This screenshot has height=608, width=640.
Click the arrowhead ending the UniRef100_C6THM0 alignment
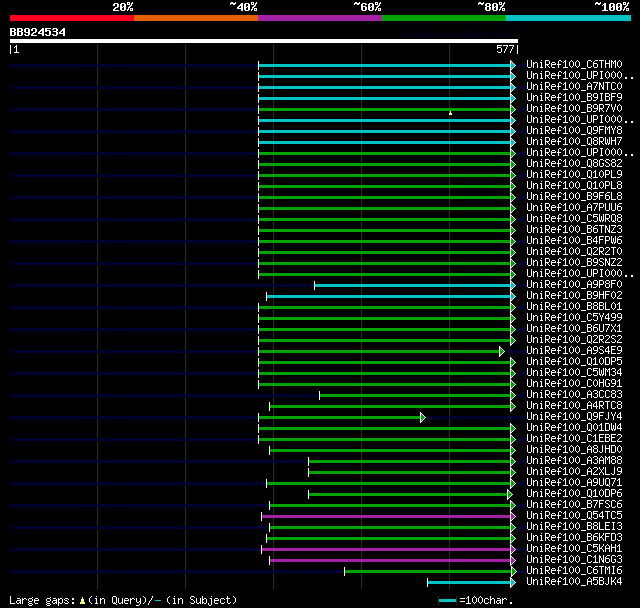coord(513,65)
